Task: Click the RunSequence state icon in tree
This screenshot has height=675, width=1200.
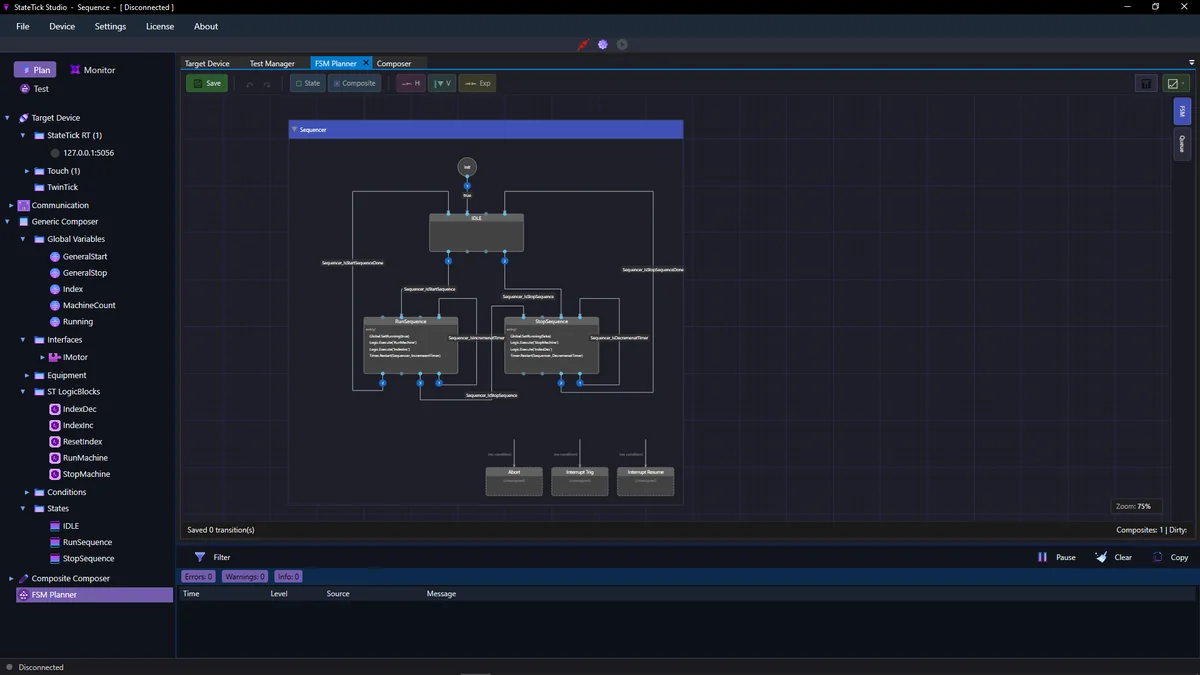Action: pyautogui.click(x=55, y=542)
